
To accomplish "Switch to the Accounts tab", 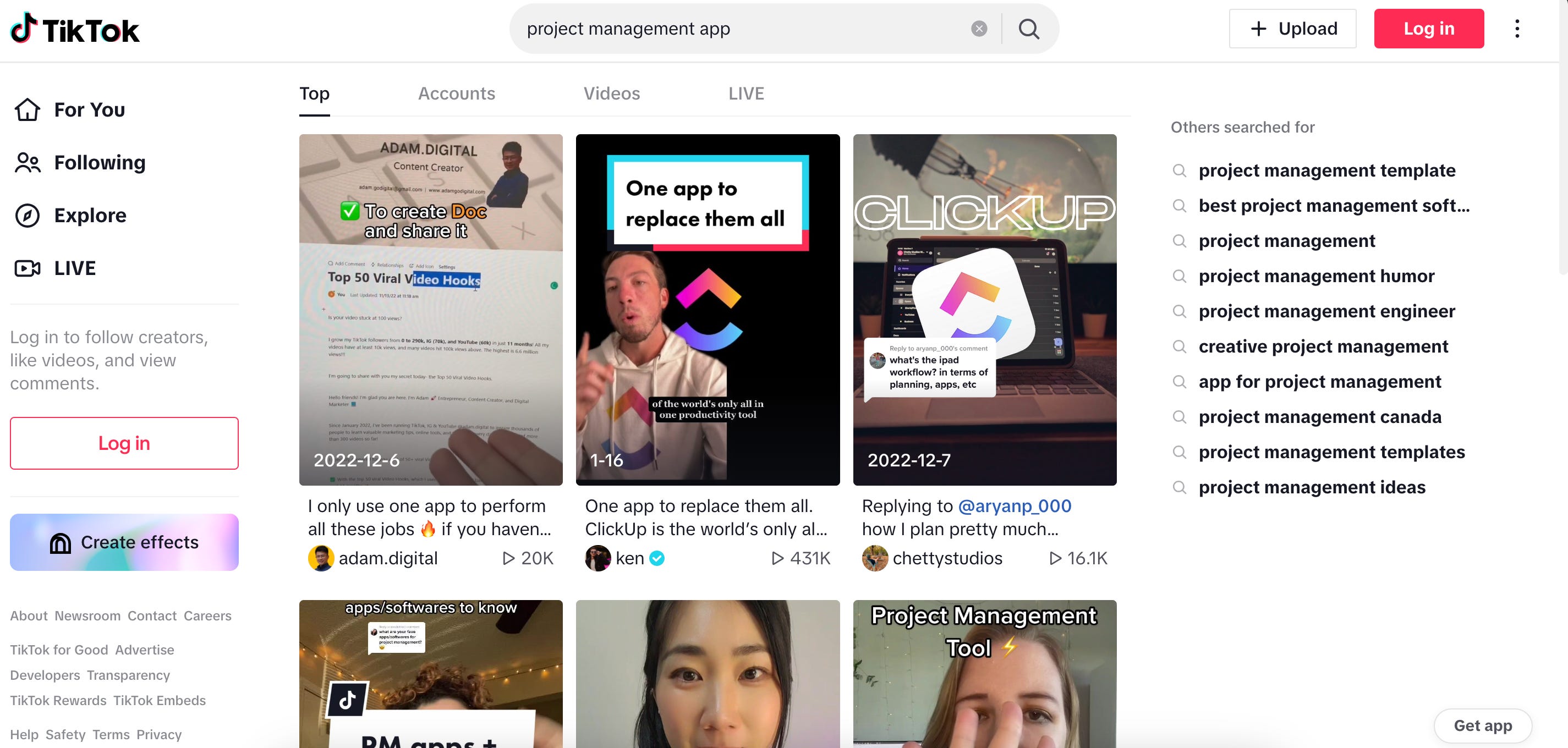I will tap(457, 94).
